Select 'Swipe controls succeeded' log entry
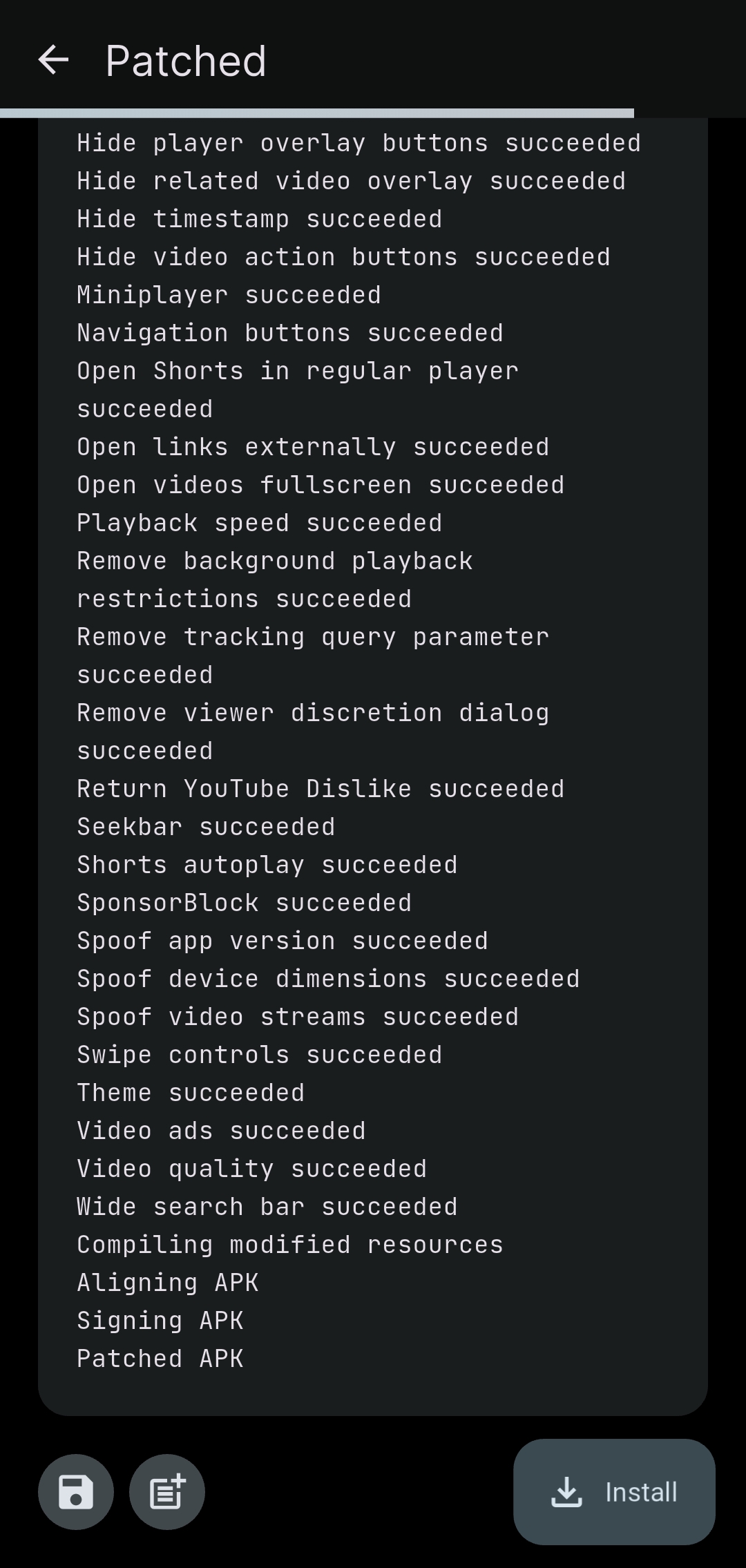This screenshot has height=1568, width=746. coord(259,1055)
